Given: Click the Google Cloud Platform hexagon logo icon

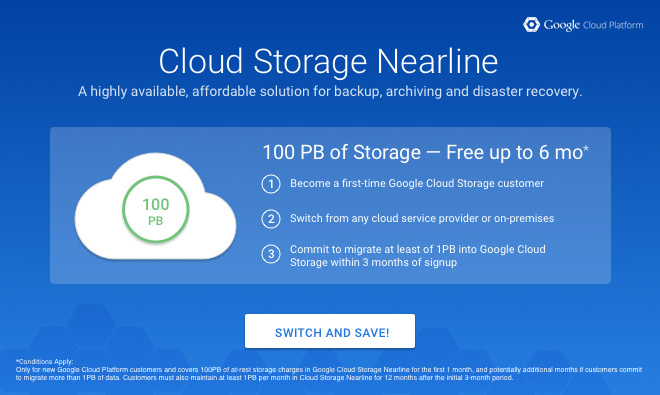Looking at the screenshot, I should (x=531, y=24).
